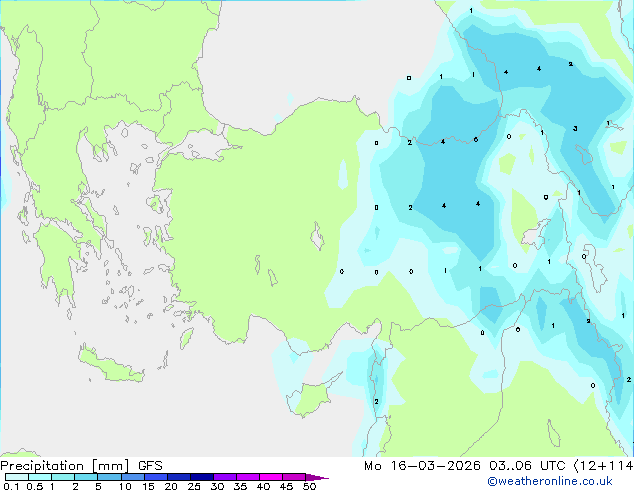Select legend swatch between 5 and 10
Screen dimensions: 634x490
tap(109, 477)
